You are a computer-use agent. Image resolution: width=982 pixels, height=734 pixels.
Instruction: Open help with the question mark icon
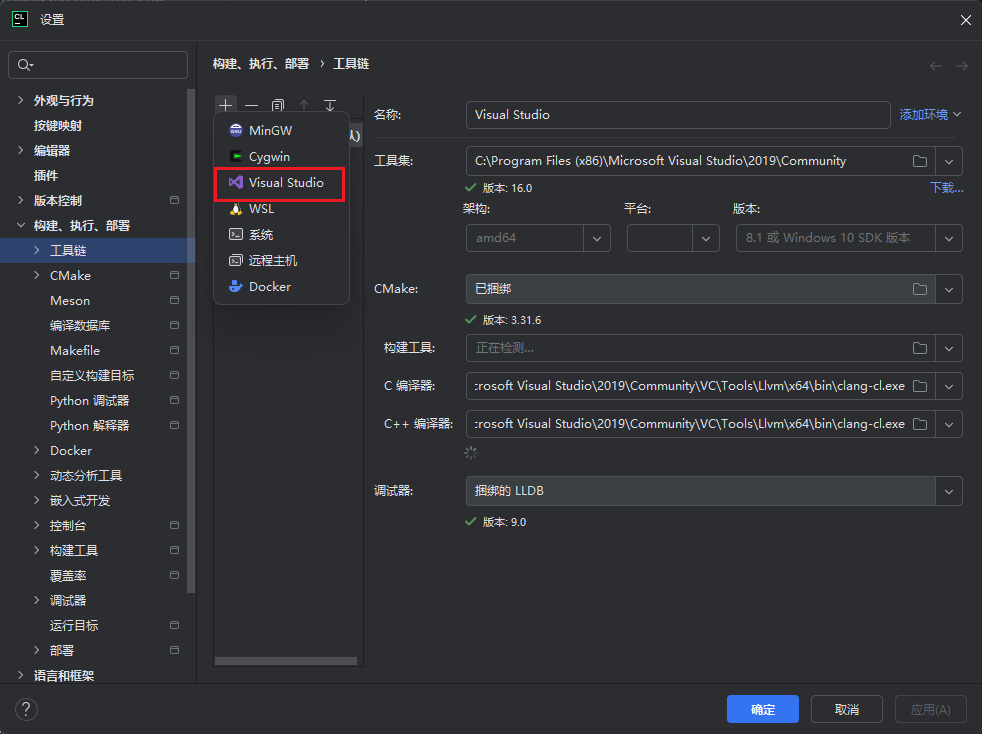point(26,709)
